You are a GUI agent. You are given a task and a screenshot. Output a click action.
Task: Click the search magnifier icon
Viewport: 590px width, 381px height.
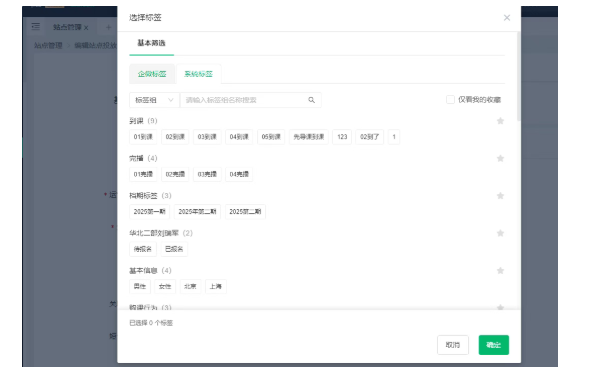[312, 100]
